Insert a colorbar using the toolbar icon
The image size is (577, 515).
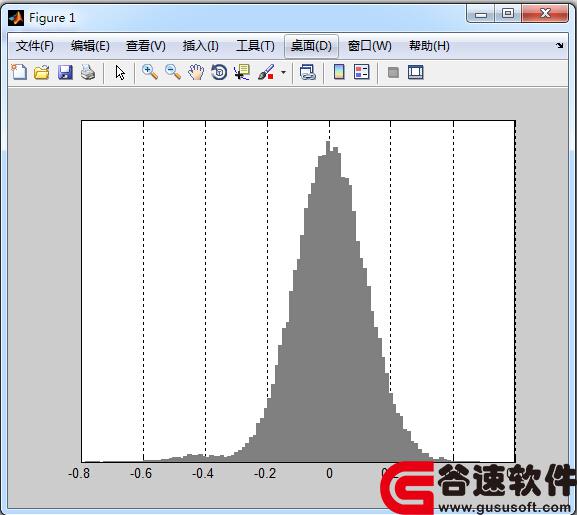tap(339, 72)
